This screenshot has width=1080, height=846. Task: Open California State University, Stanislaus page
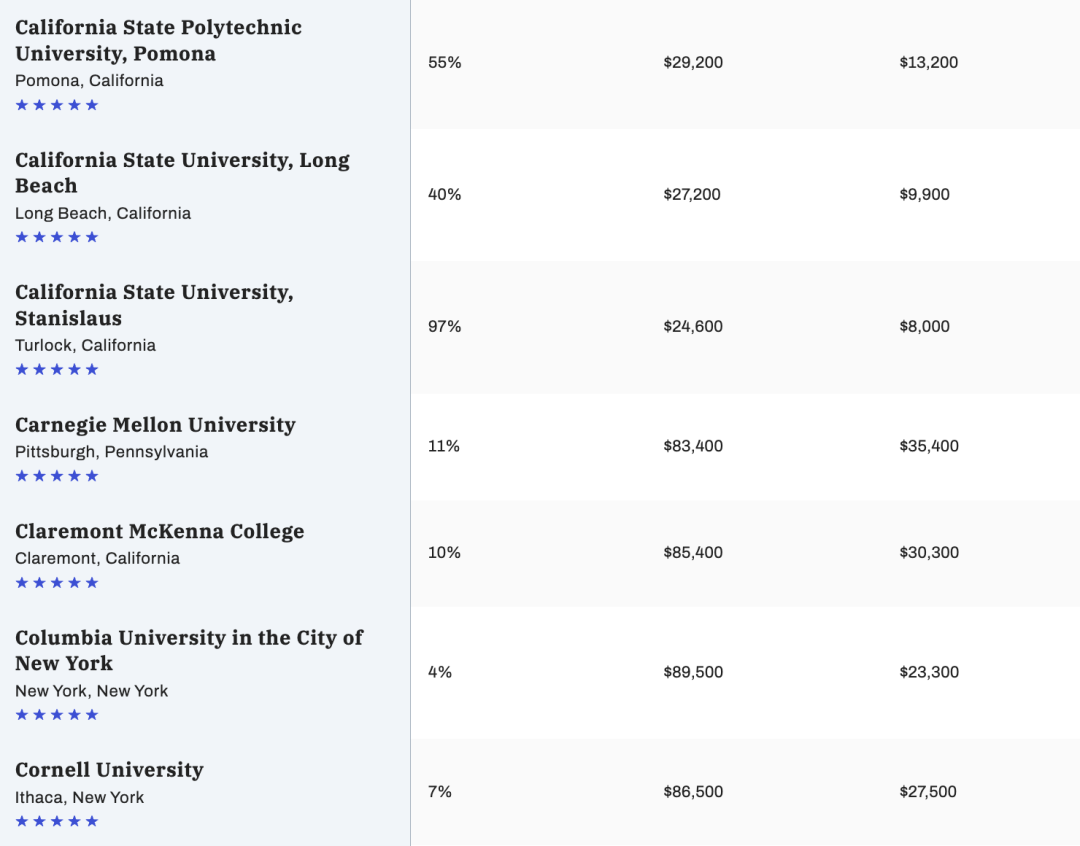pyautogui.click(x=154, y=305)
